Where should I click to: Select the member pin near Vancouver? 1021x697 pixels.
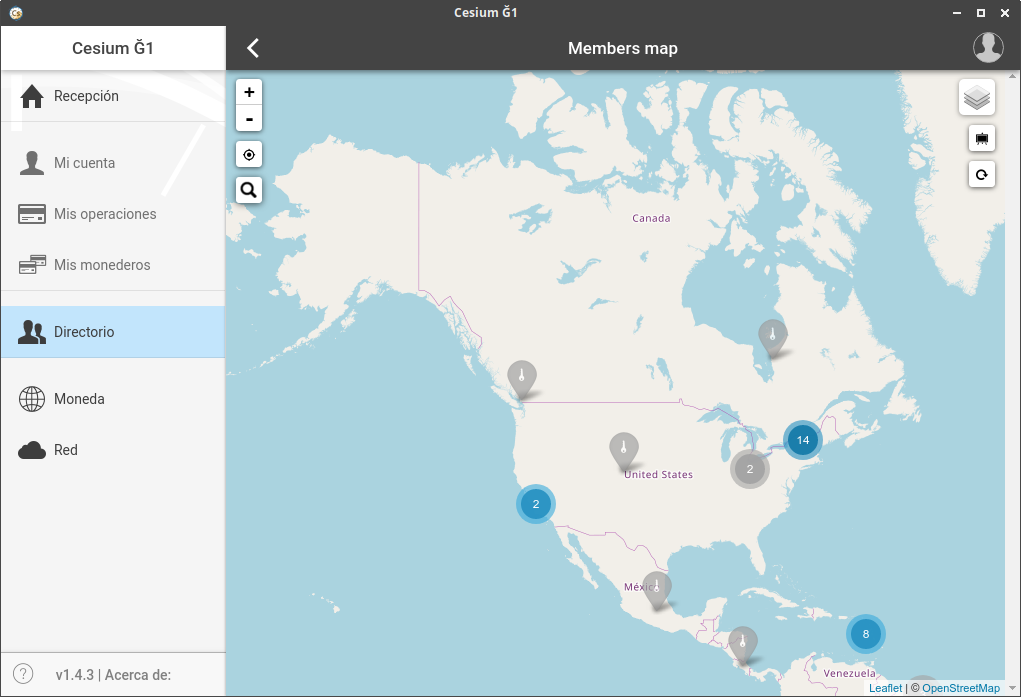(522, 378)
